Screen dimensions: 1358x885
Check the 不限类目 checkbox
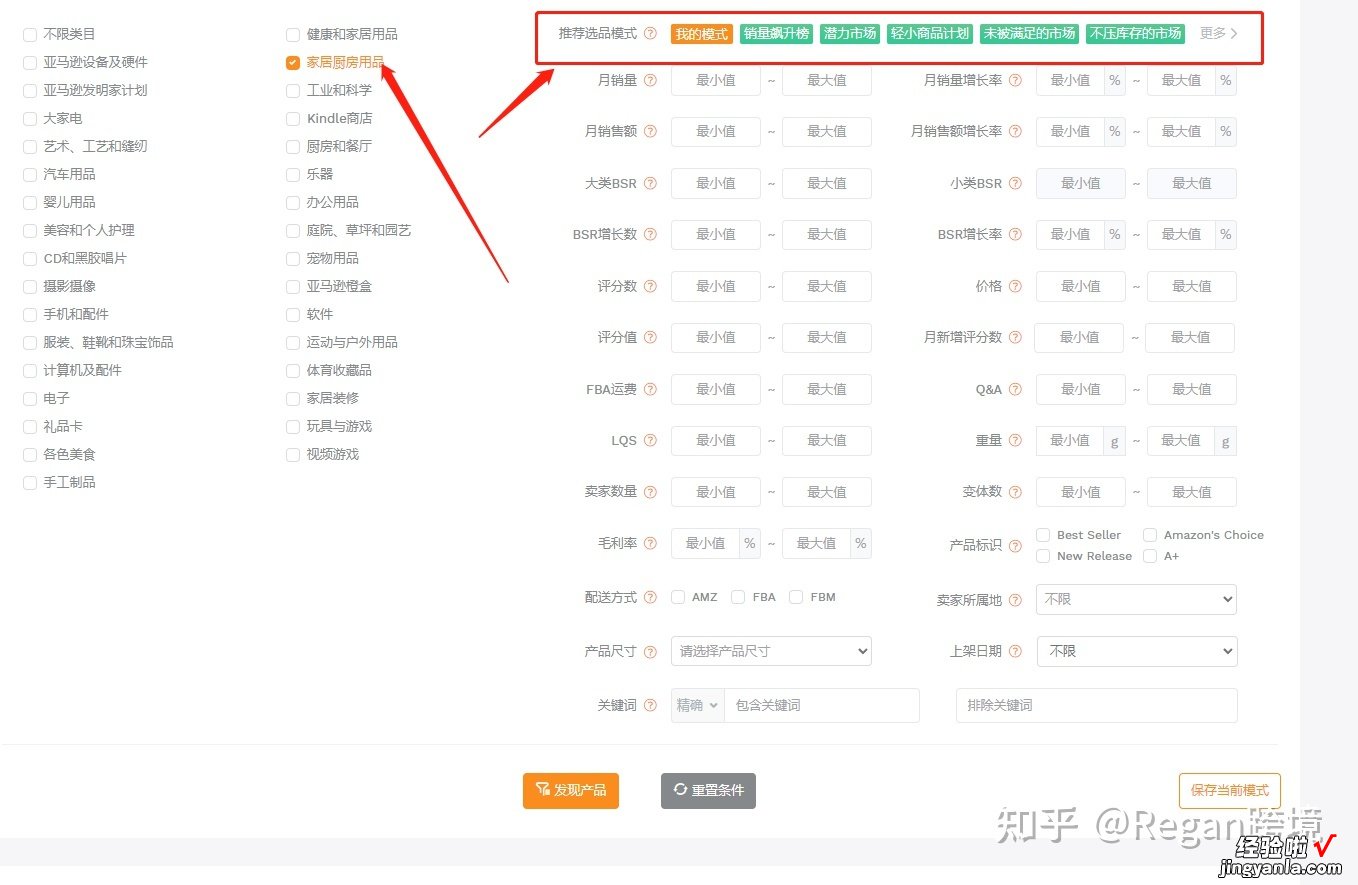pyautogui.click(x=30, y=34)
